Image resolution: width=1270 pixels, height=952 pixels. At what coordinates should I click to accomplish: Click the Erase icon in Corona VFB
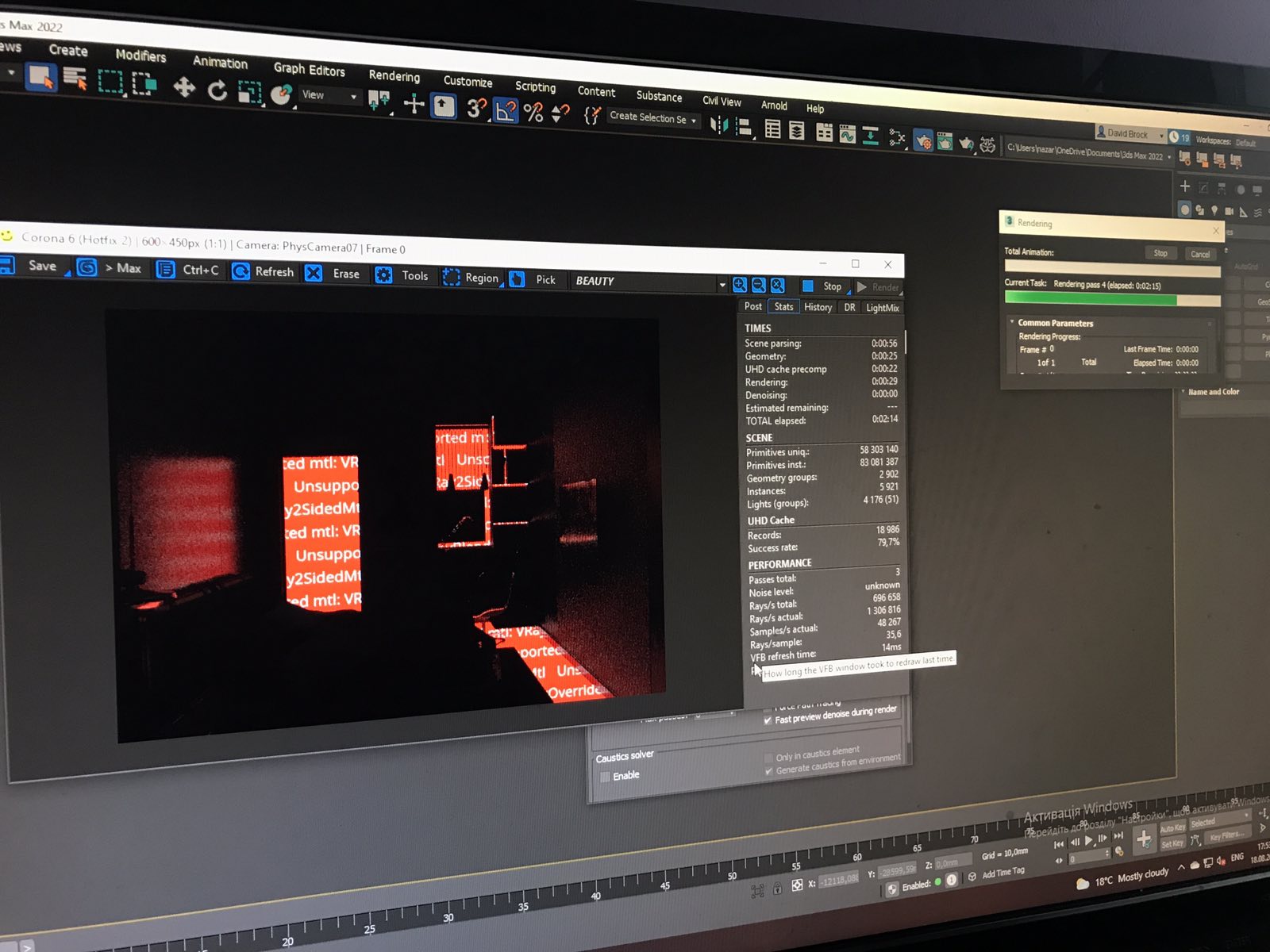tap(314, 273)
